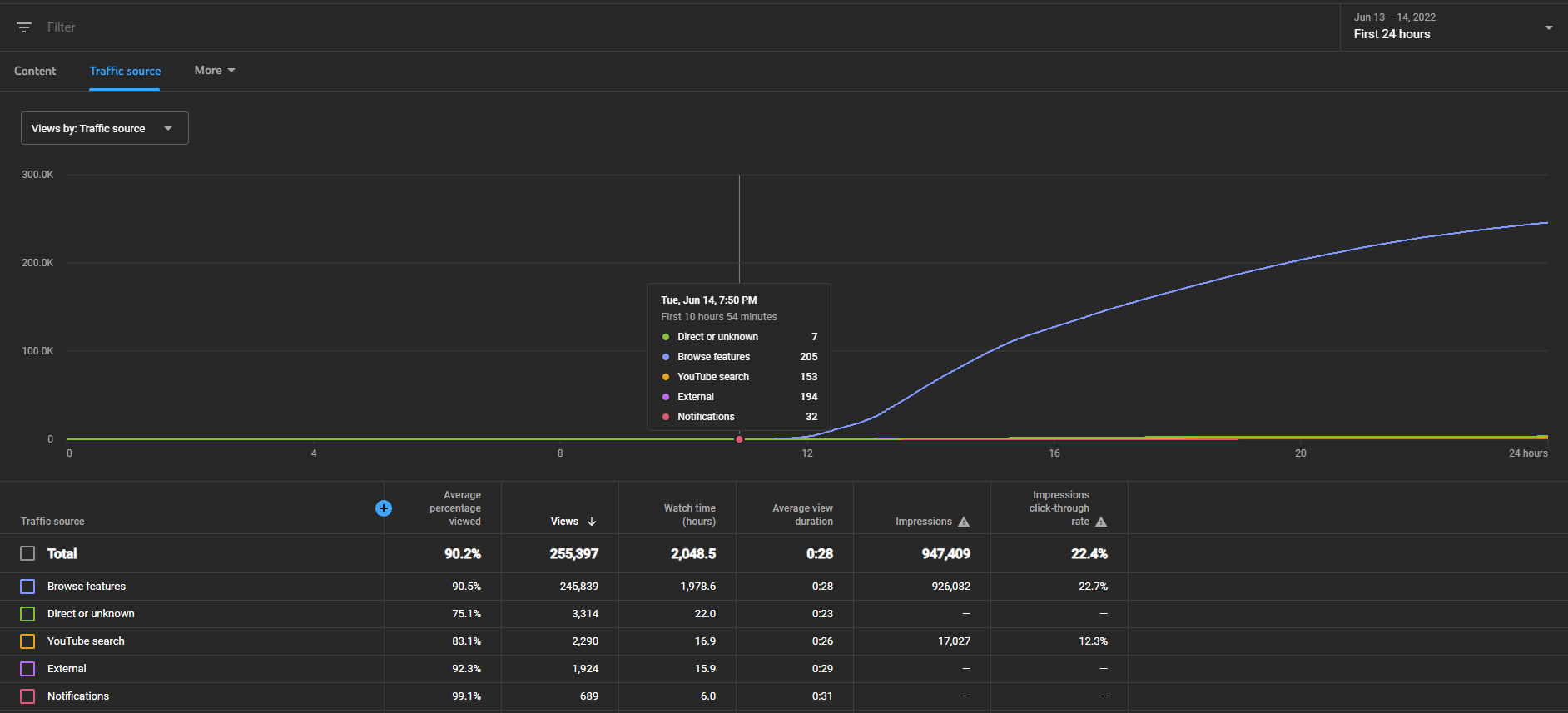Image resolution: width=1568 pixels, height=713 pixels.
Task: Toggle the External row checkbox
Action: coord(27,669)
